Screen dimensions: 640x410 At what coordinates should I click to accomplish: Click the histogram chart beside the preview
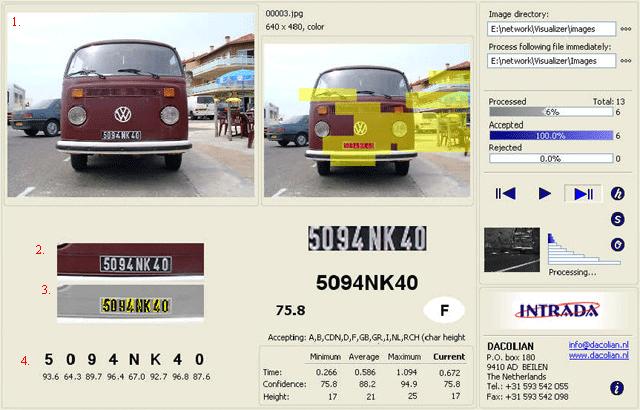pos(584,249)
